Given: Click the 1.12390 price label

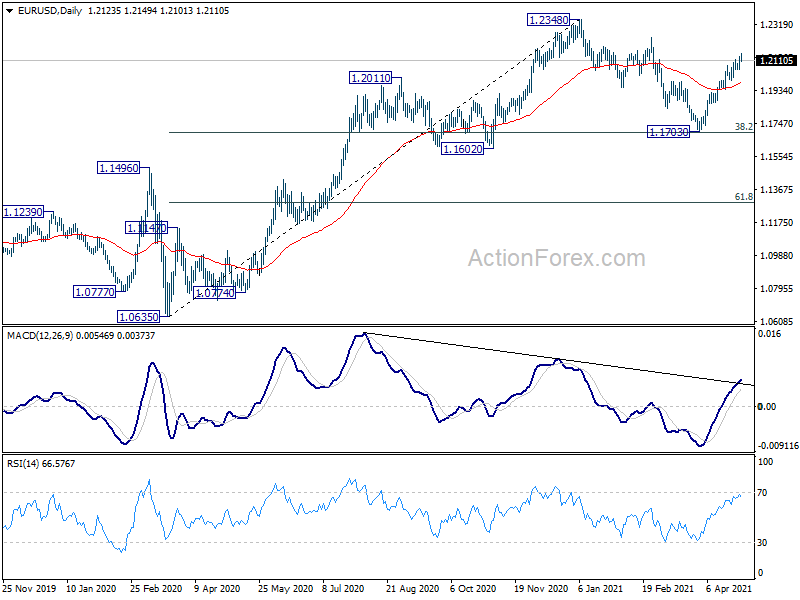Looking at the screenshot, I should coord(23,212).
